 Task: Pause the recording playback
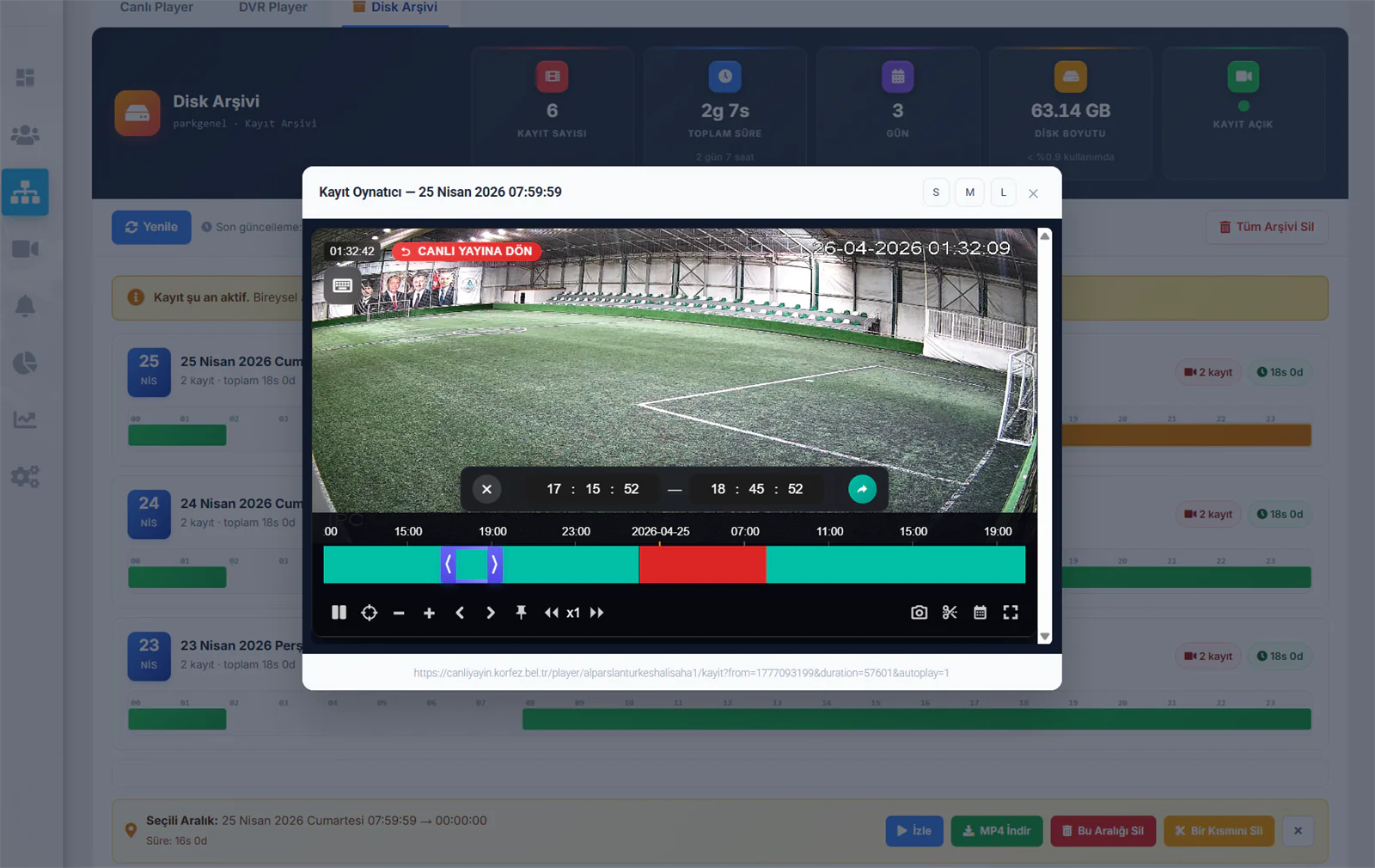339,613
